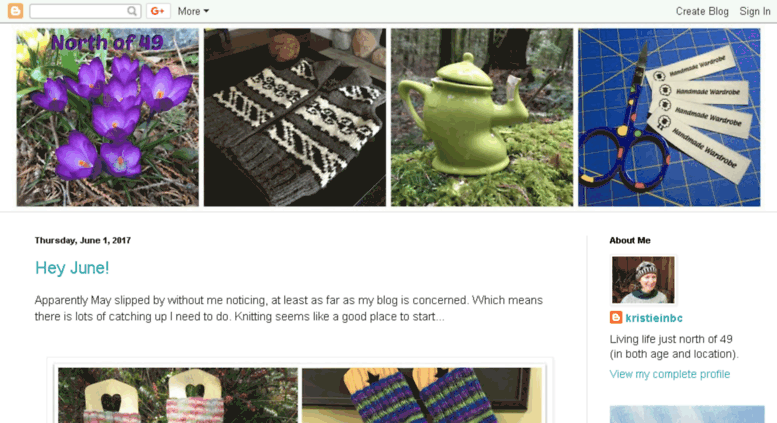Click Sign In in the top bar
Viewport: 777px width, 423px height.
pos(755,11)
